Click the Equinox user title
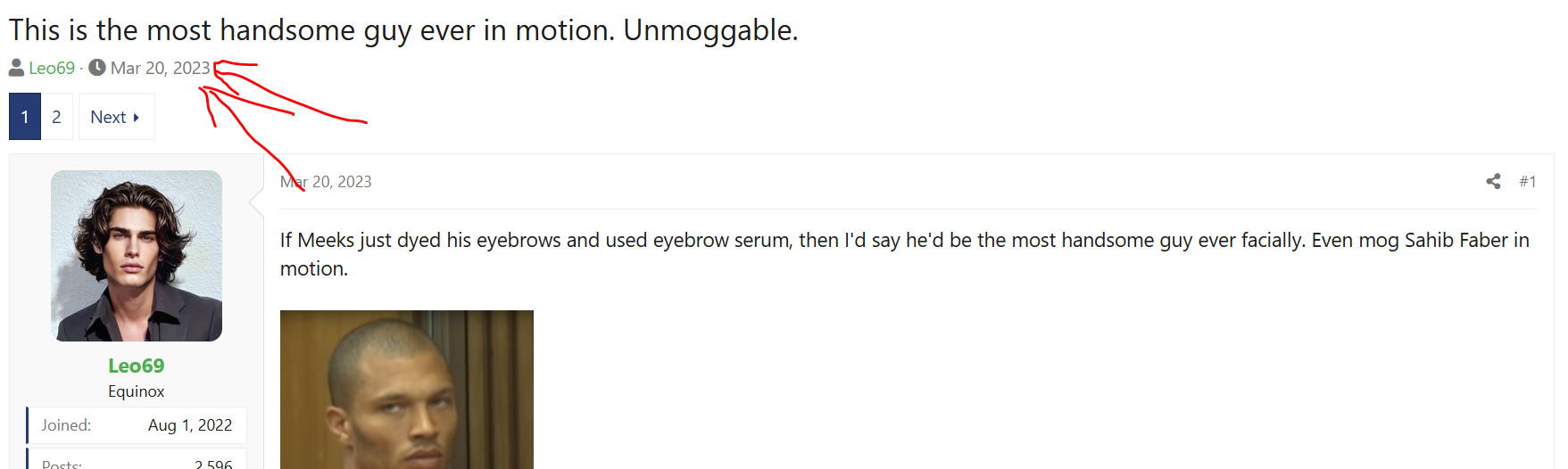The width and height of the screenshot is (1568, 469). click(x=137, y=391)
